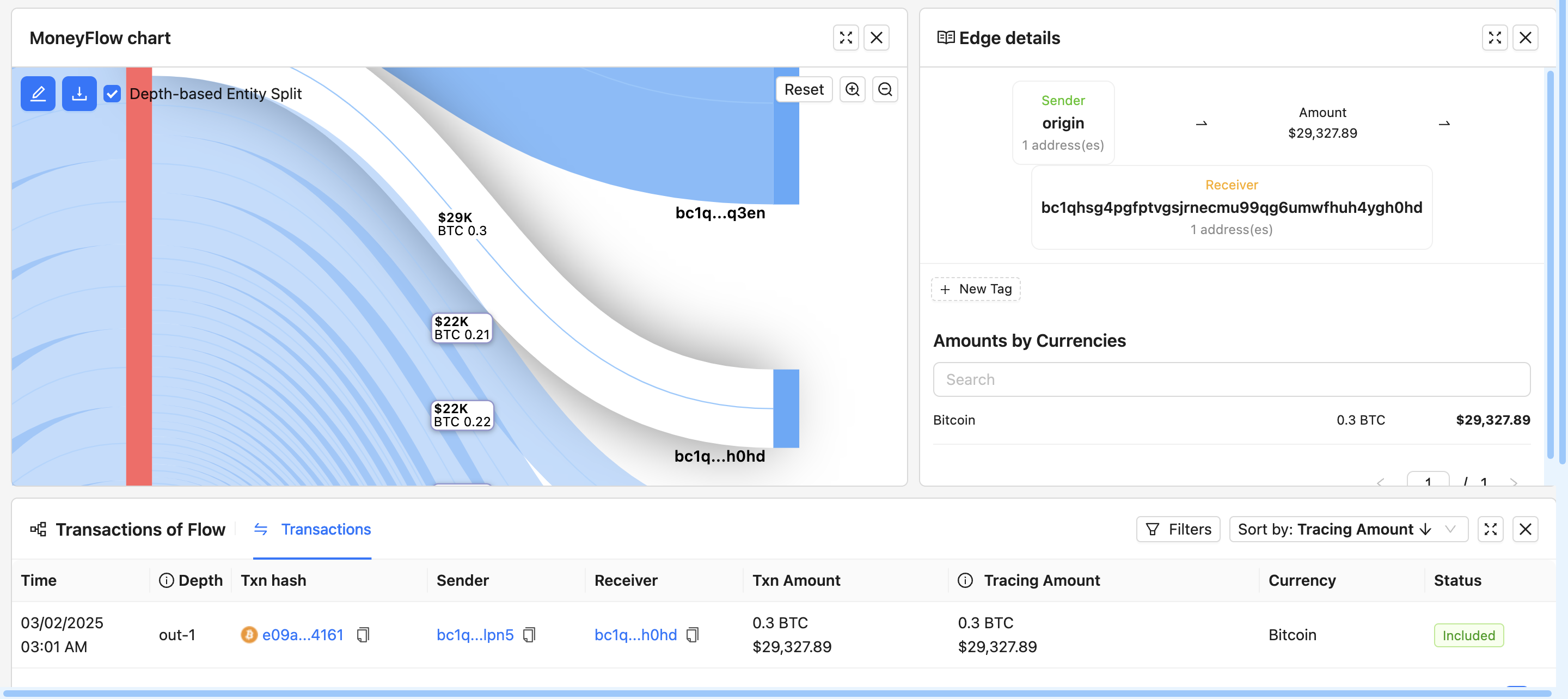Zoom out of the MoneyFlow chart
Viewport: 1568px width, 699px height.
[x=885, y=89]
